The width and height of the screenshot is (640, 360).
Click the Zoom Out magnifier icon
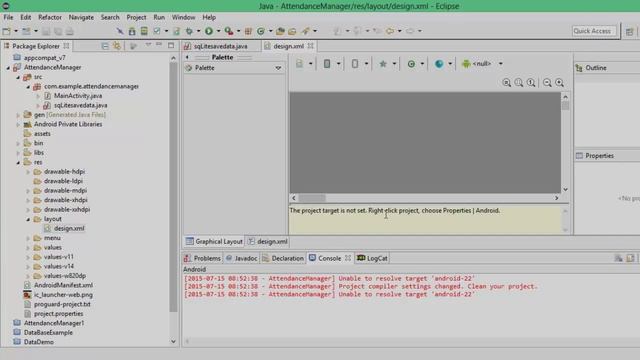coord(547,83)
